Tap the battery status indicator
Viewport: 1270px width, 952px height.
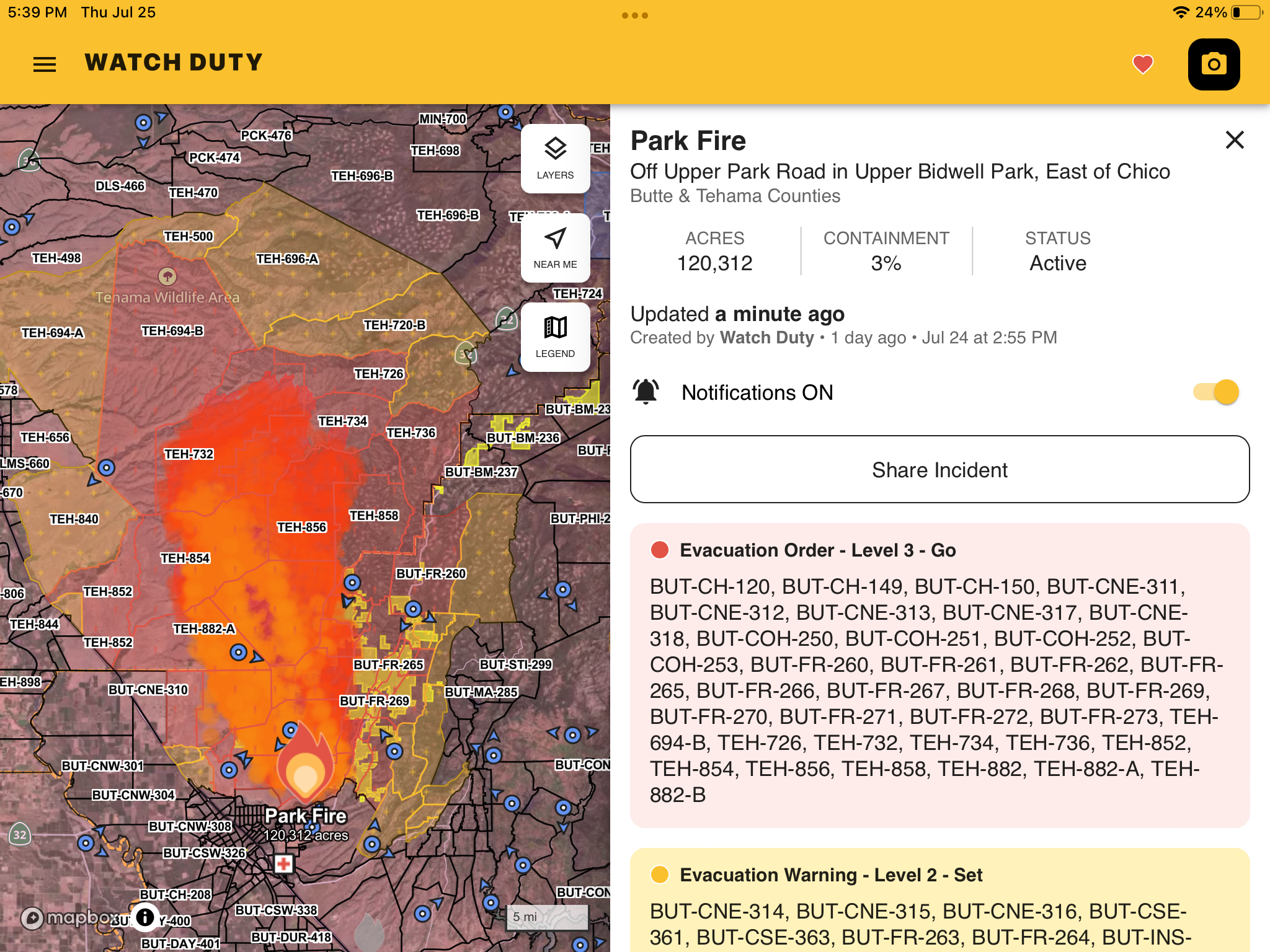pos(1246,12)
